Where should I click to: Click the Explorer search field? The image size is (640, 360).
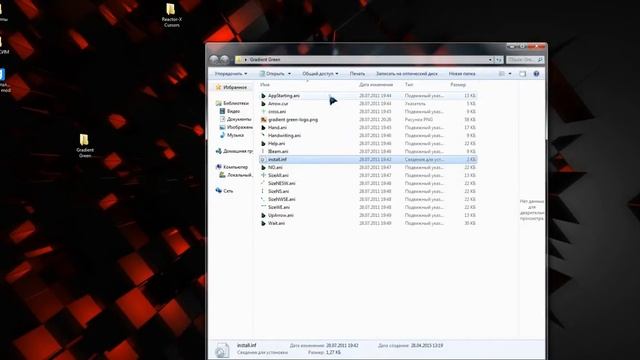525,60
